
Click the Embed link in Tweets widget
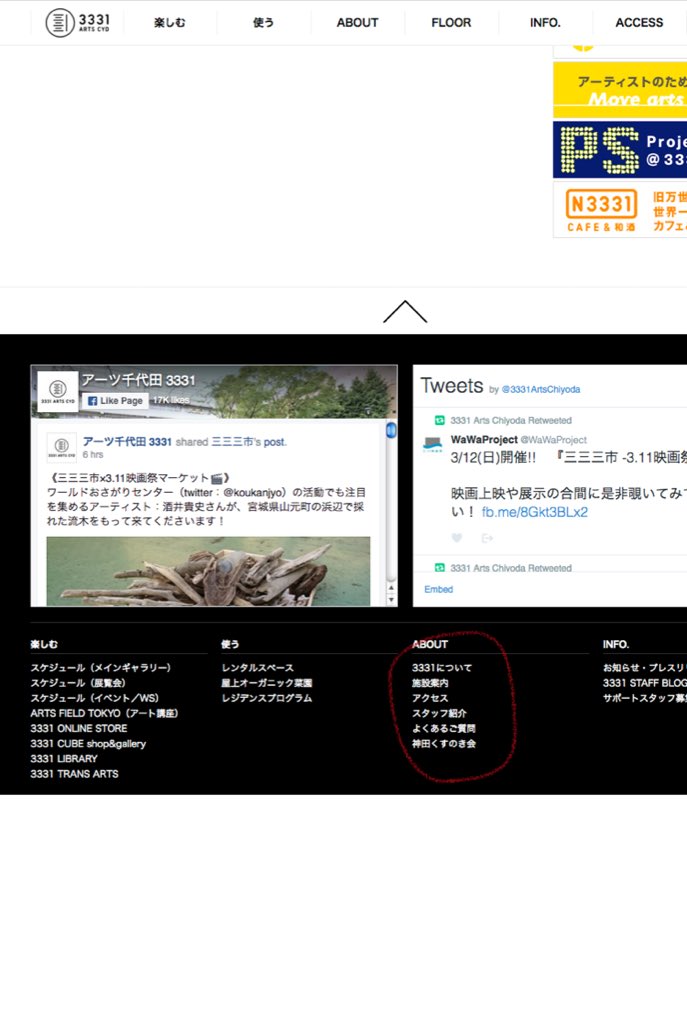tap(438, 589)
